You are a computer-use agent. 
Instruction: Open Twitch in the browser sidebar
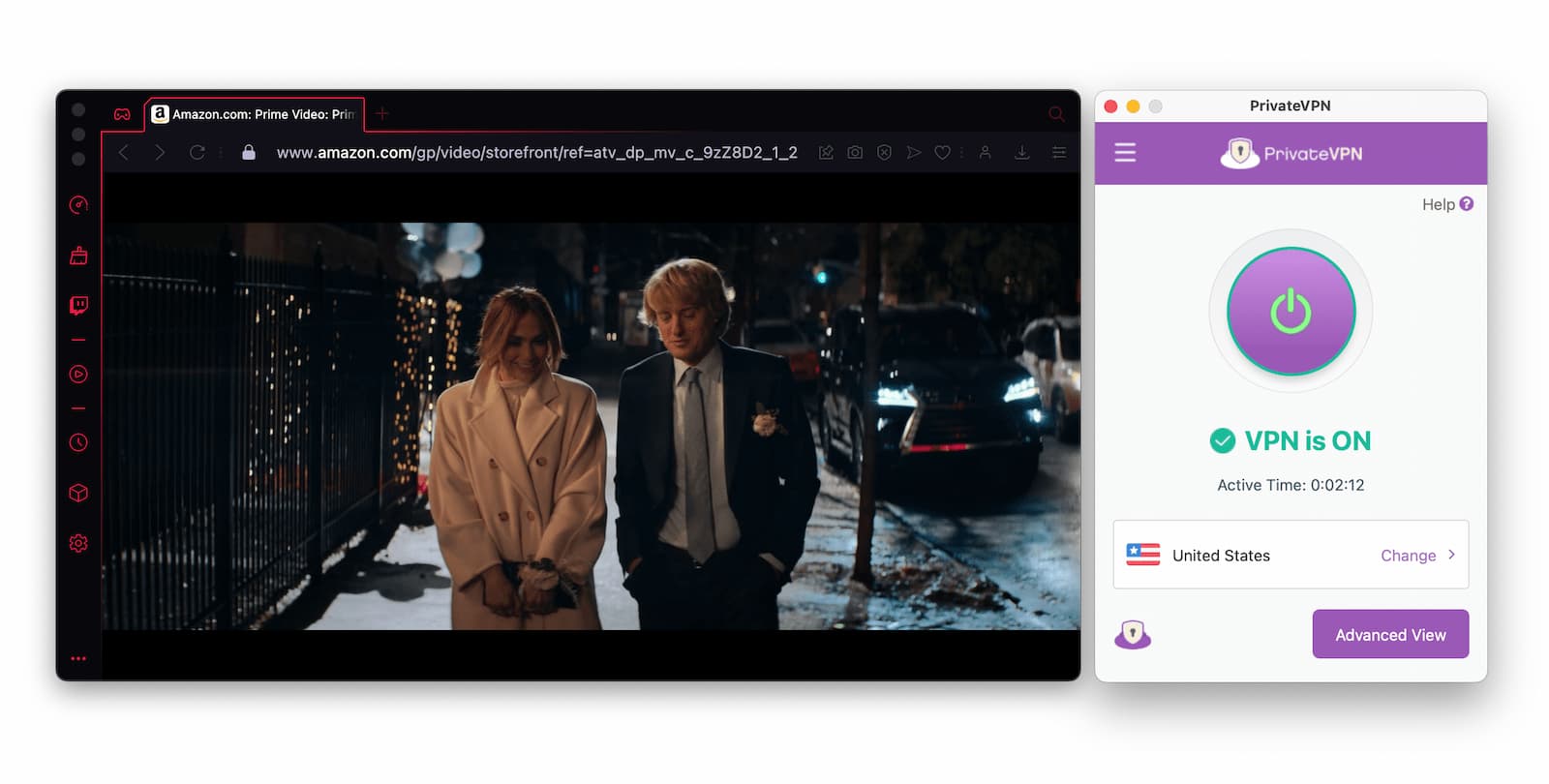78,306
